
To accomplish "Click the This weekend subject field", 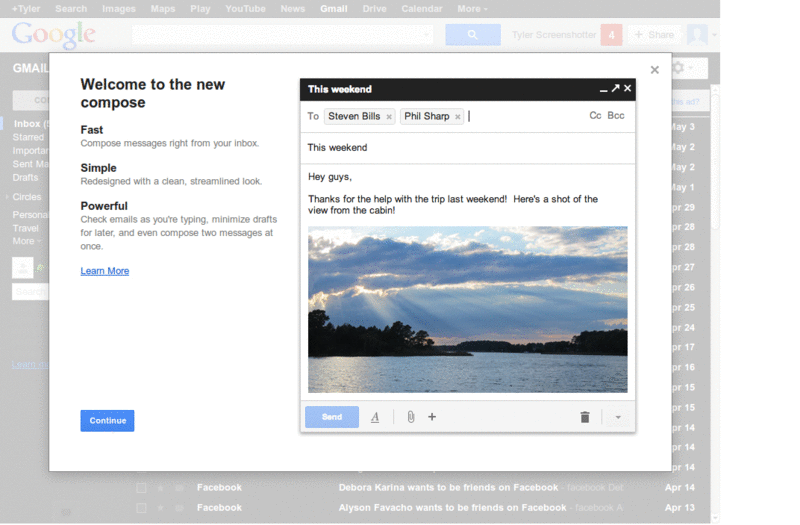I will click(468, 148).
